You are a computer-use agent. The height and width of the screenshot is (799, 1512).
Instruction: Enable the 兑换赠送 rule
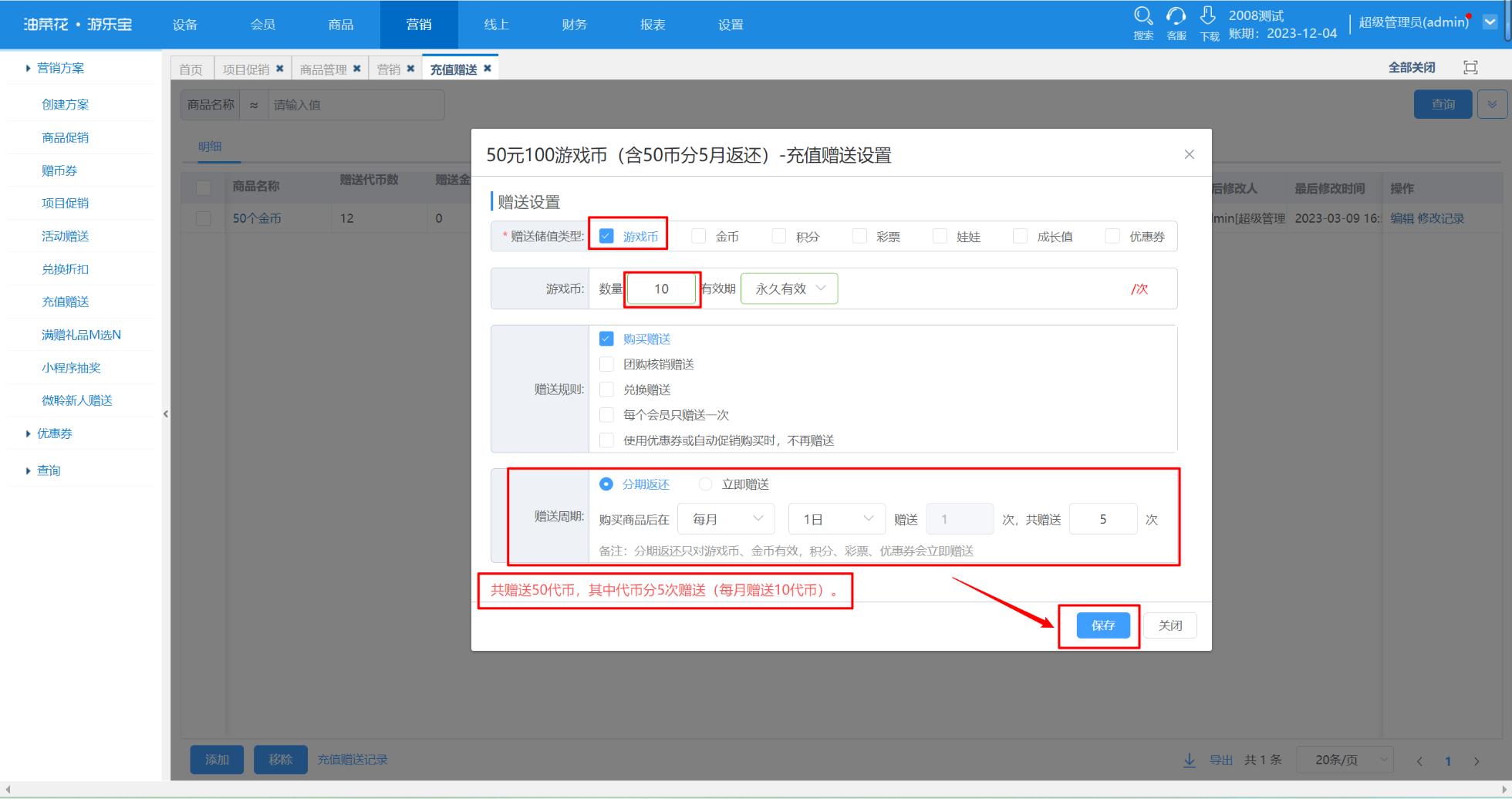coord(606,389)
